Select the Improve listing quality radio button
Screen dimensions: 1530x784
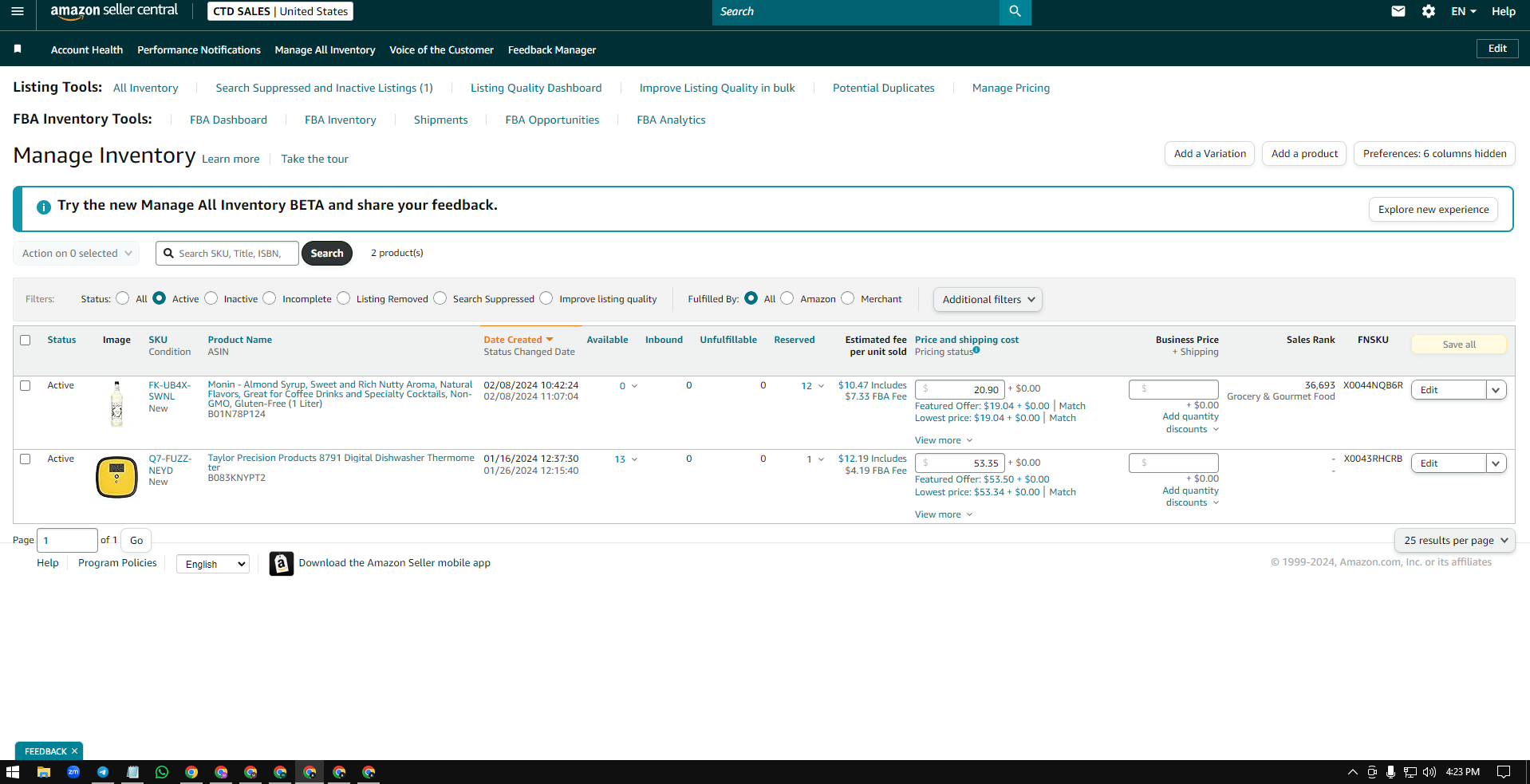point(546,298)
